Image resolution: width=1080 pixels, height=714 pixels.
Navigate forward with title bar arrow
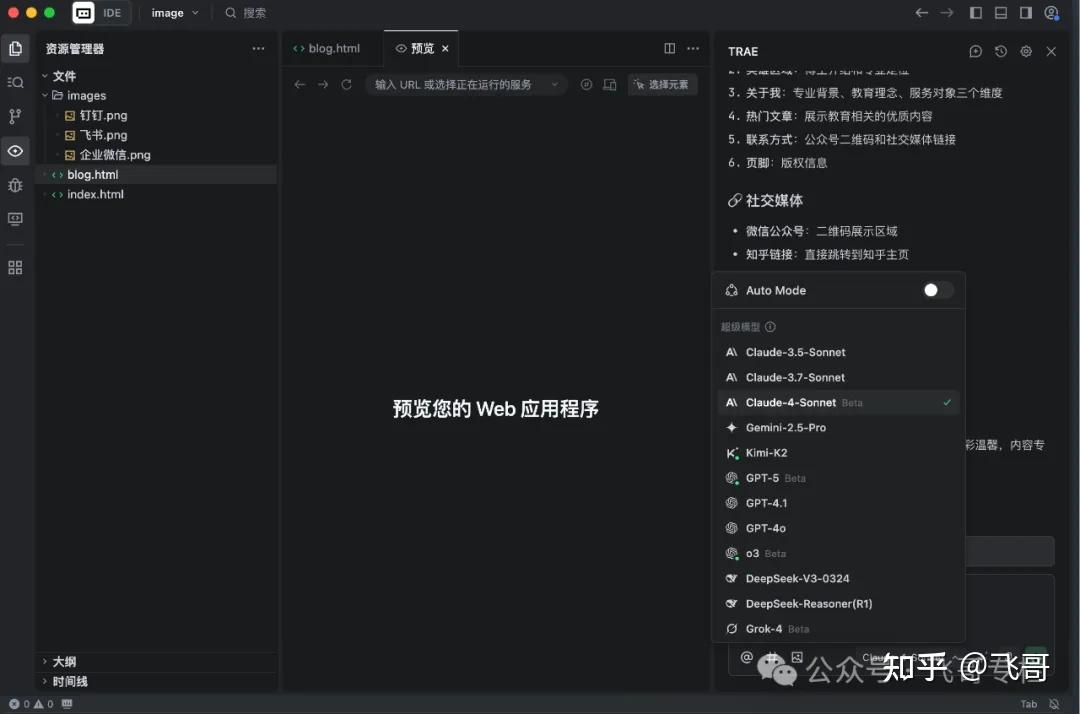coord(947,13)
